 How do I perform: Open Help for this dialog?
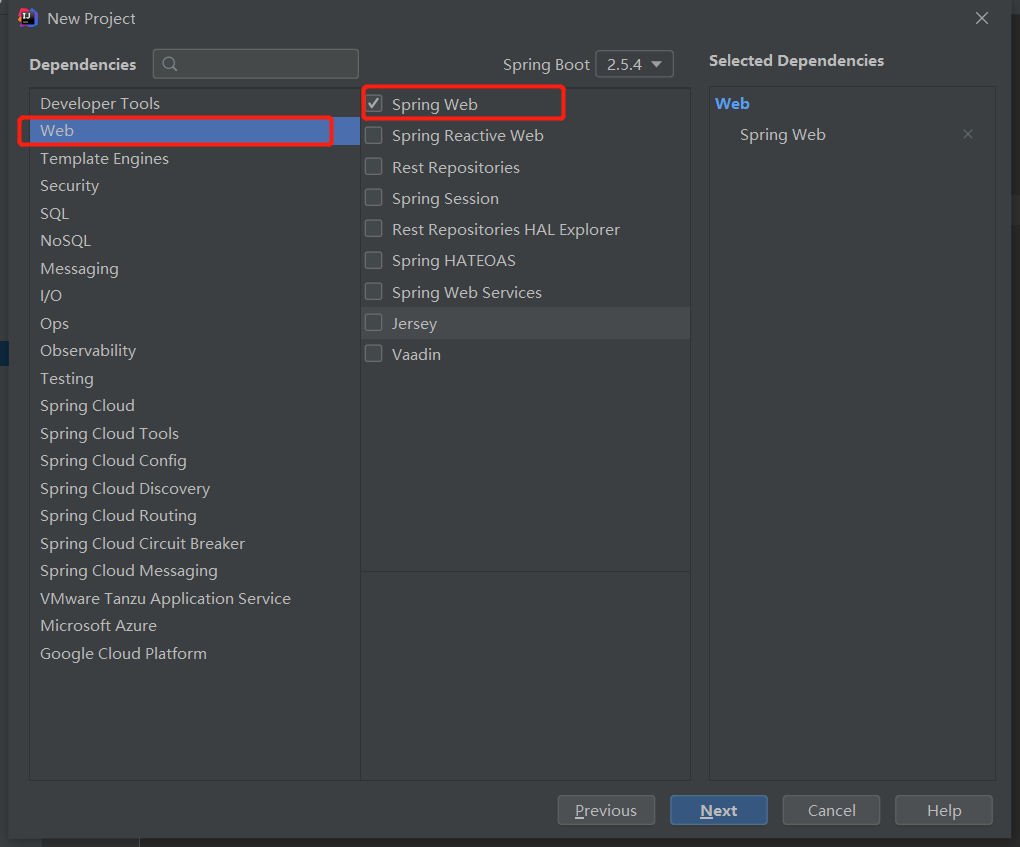(x=944, y=810)
